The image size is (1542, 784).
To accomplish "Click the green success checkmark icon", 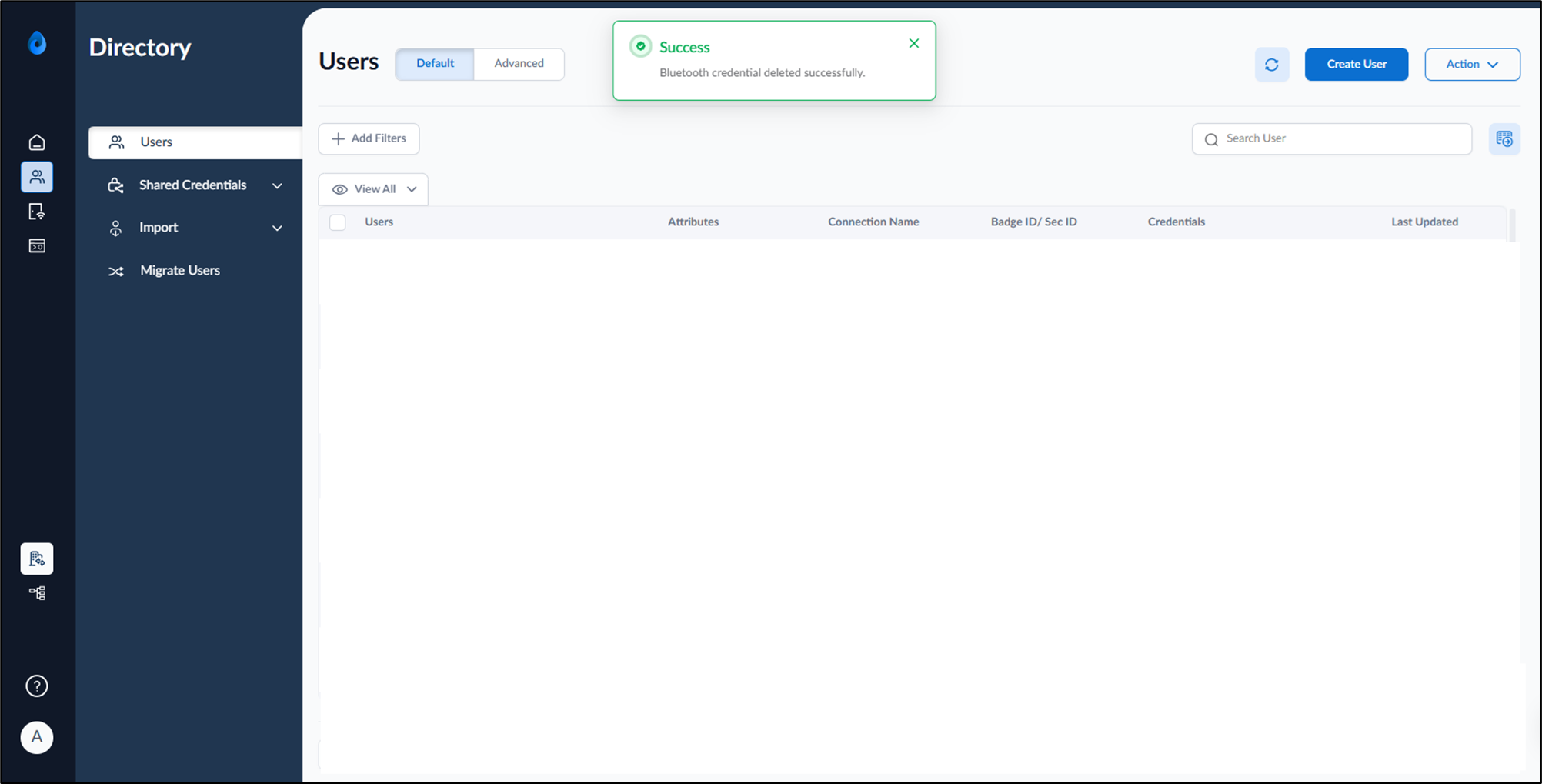I will 641,46.
